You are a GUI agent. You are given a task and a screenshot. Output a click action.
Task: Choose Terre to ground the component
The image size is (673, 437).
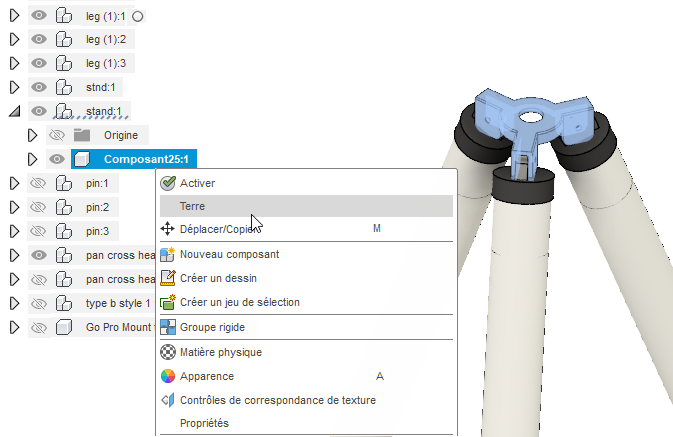306,206
